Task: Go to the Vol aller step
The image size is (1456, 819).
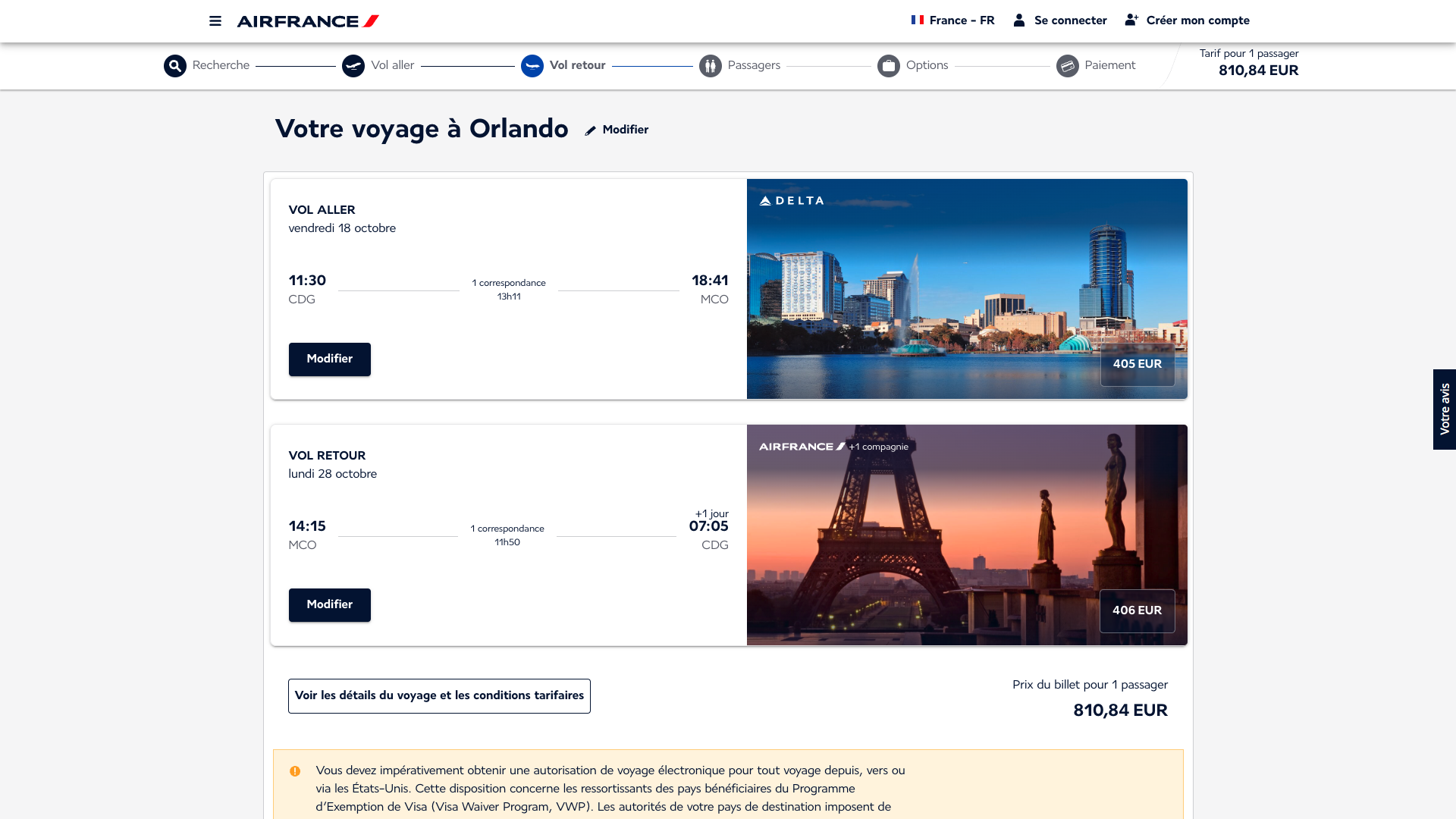Action: click(x=393, y=65)
